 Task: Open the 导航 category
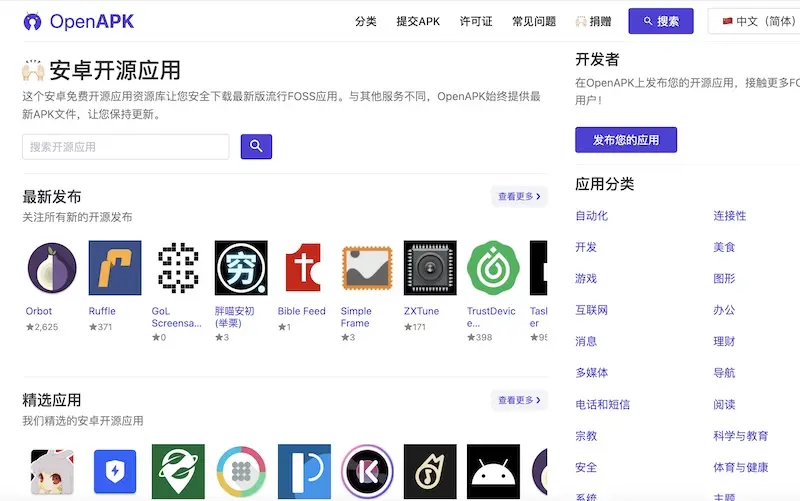pos(724,373)
